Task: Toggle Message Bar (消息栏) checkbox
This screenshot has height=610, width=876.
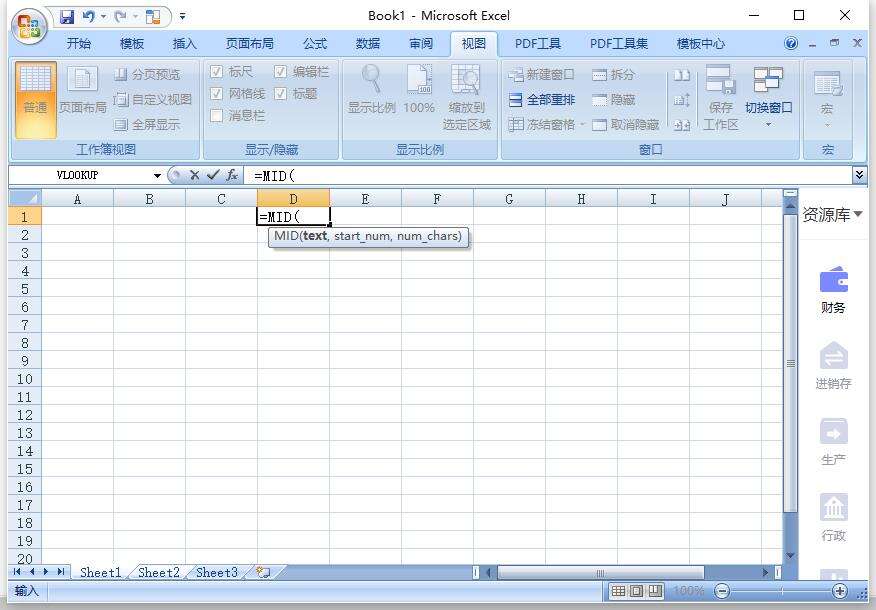Action: pyautogui.click(x=217, y=116)
